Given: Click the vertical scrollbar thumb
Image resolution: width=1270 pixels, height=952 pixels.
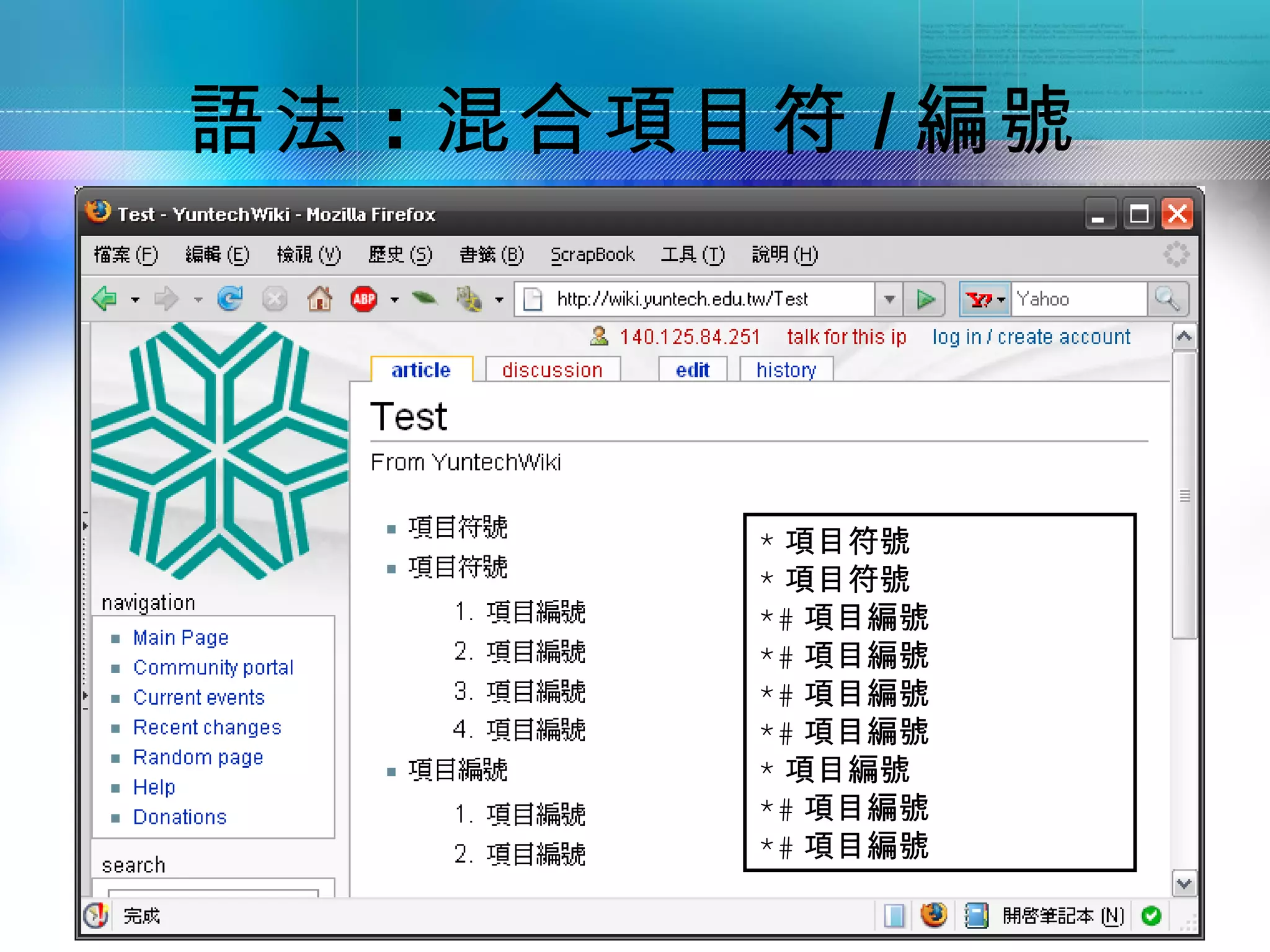Looking at the screenshot, I should (1184, 495).
